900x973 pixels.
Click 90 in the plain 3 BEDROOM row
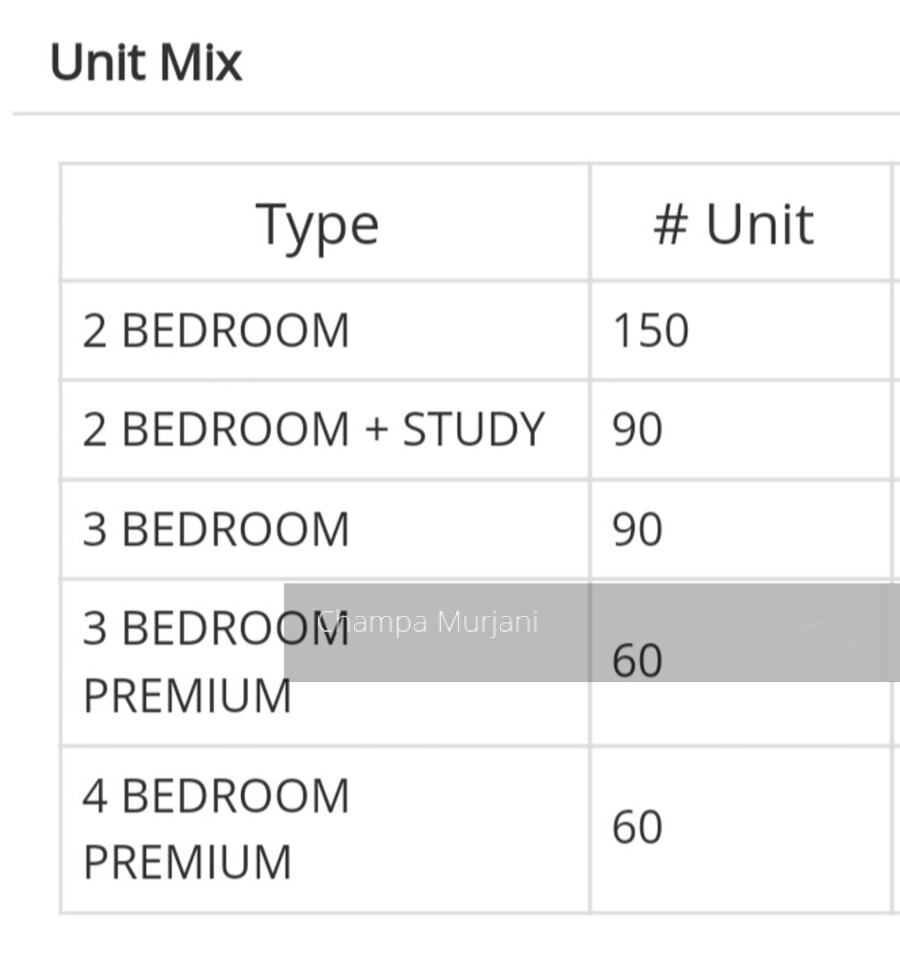click(x=637, y=529)
